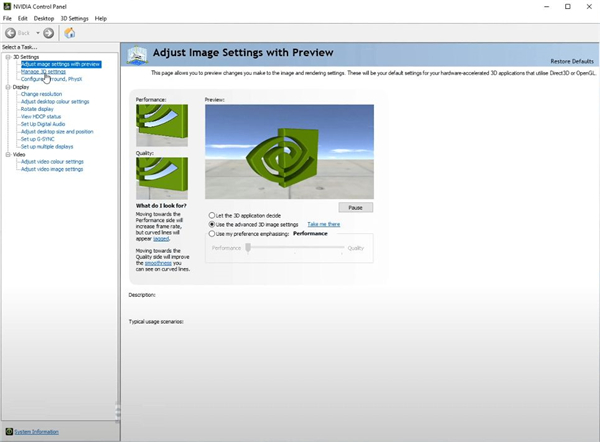Click the Home icon in toolbar
Image resolution: width=600 pixels, height=442 pixels.
pos(69,33)
